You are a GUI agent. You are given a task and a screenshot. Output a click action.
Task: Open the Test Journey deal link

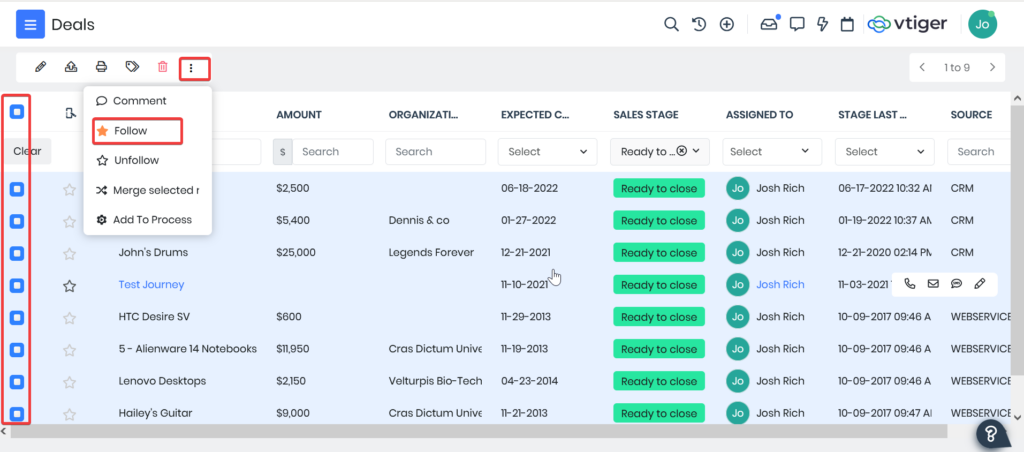tap(151, 285)
